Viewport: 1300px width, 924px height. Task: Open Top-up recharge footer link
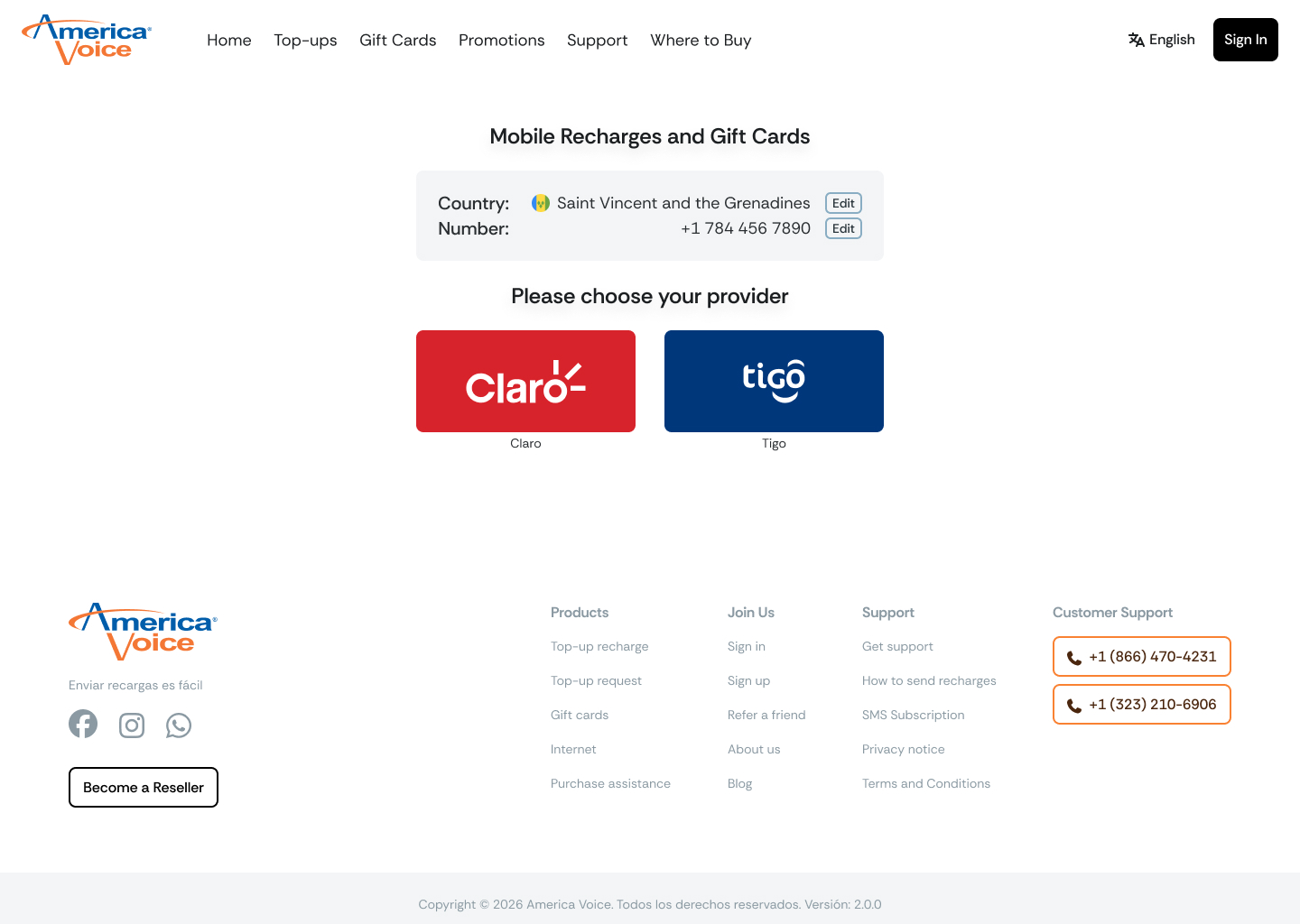click(x=599, y=646)
